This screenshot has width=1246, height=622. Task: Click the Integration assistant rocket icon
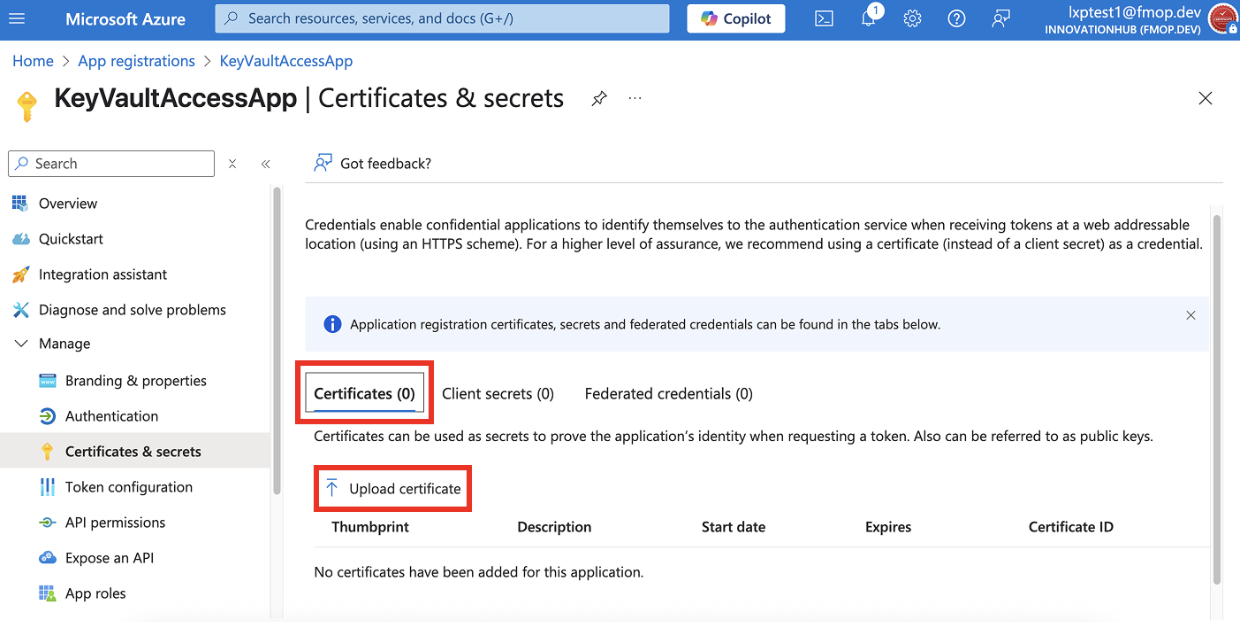pos(20,274)
